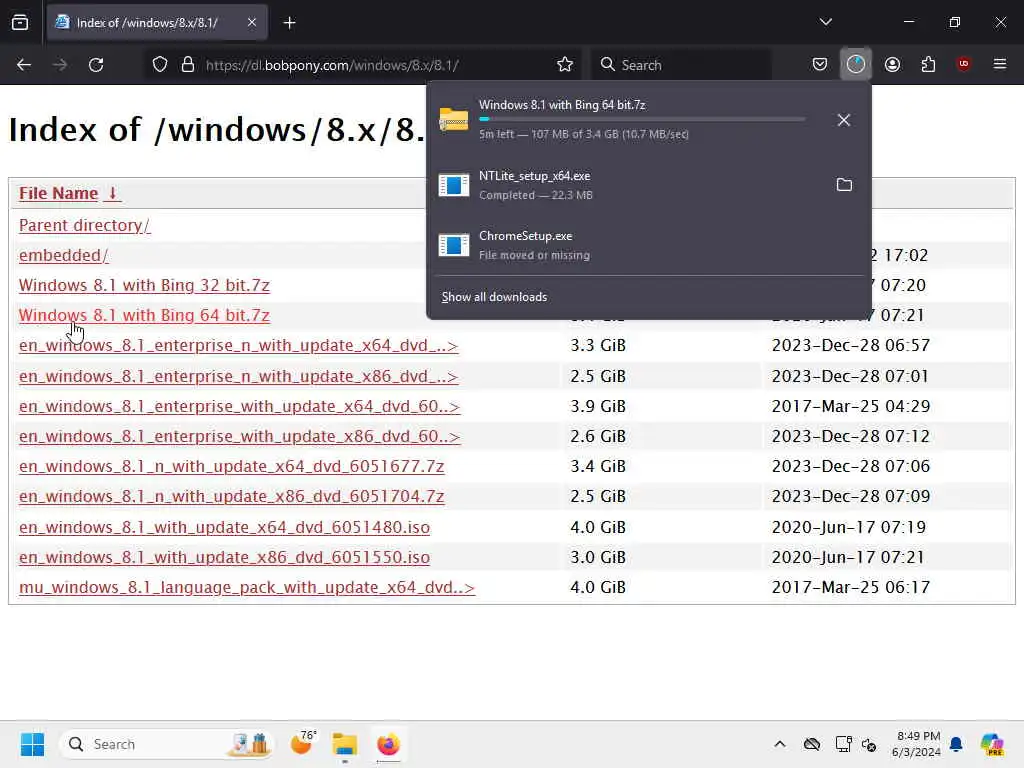Open the weather widget showing 76°
Image resolution: width=1024 pixels, height=768 pixels.
coord(302,744)
